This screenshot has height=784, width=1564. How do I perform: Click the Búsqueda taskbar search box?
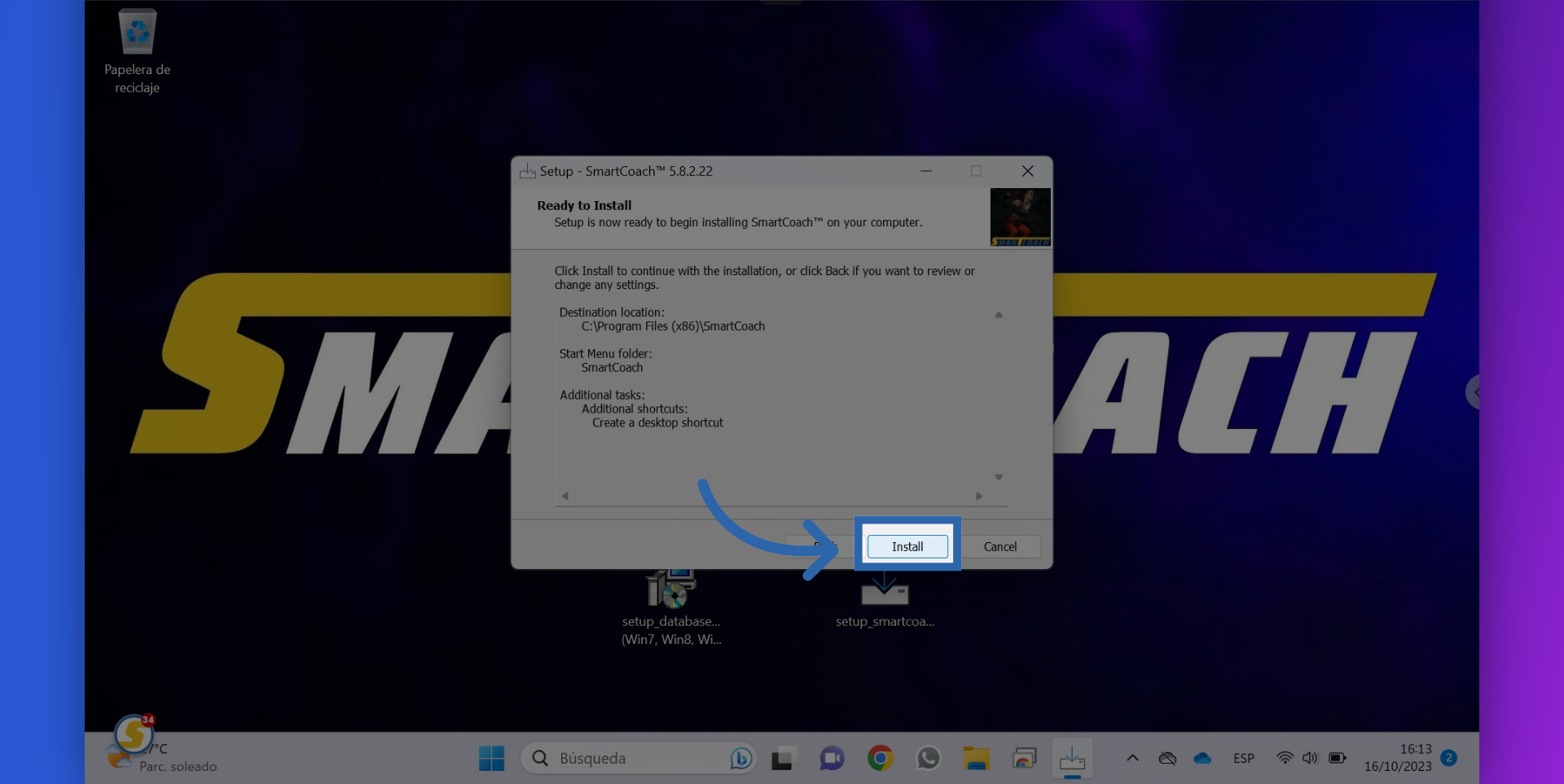[x=639, y=758]
